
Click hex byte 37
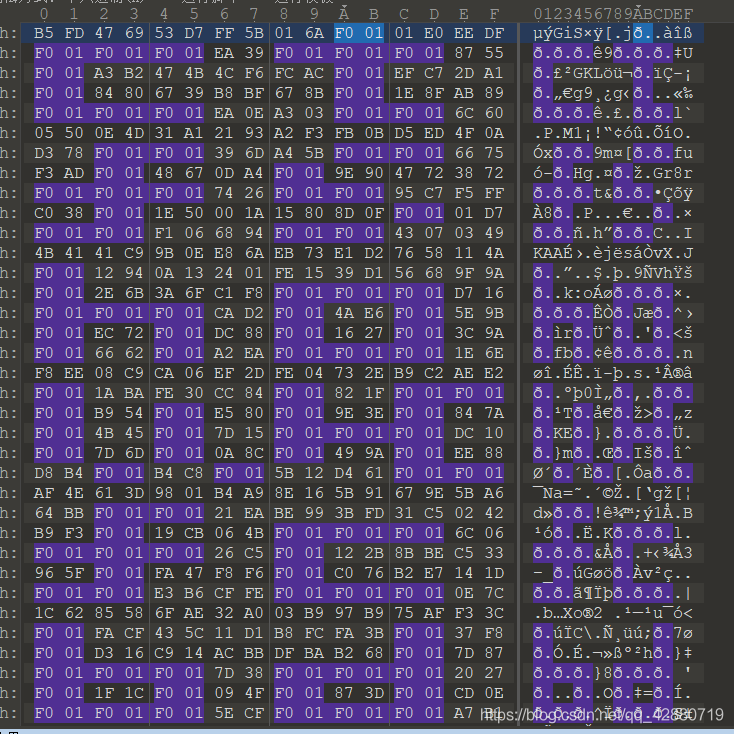click(464, 633)
